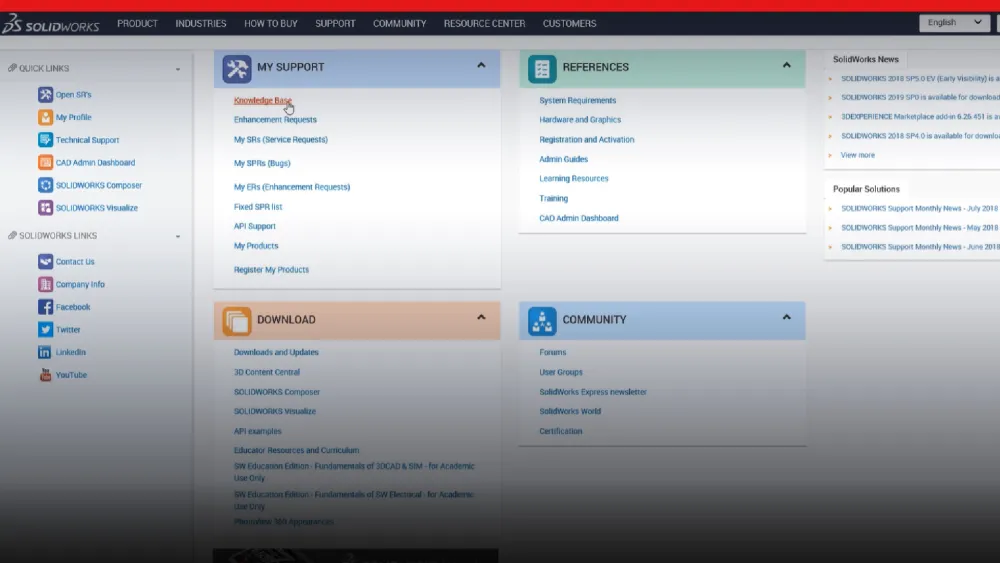The width and height of the screenshot is (1000, 563).
Task: Open the Resource Center menu
Action: 484,24
